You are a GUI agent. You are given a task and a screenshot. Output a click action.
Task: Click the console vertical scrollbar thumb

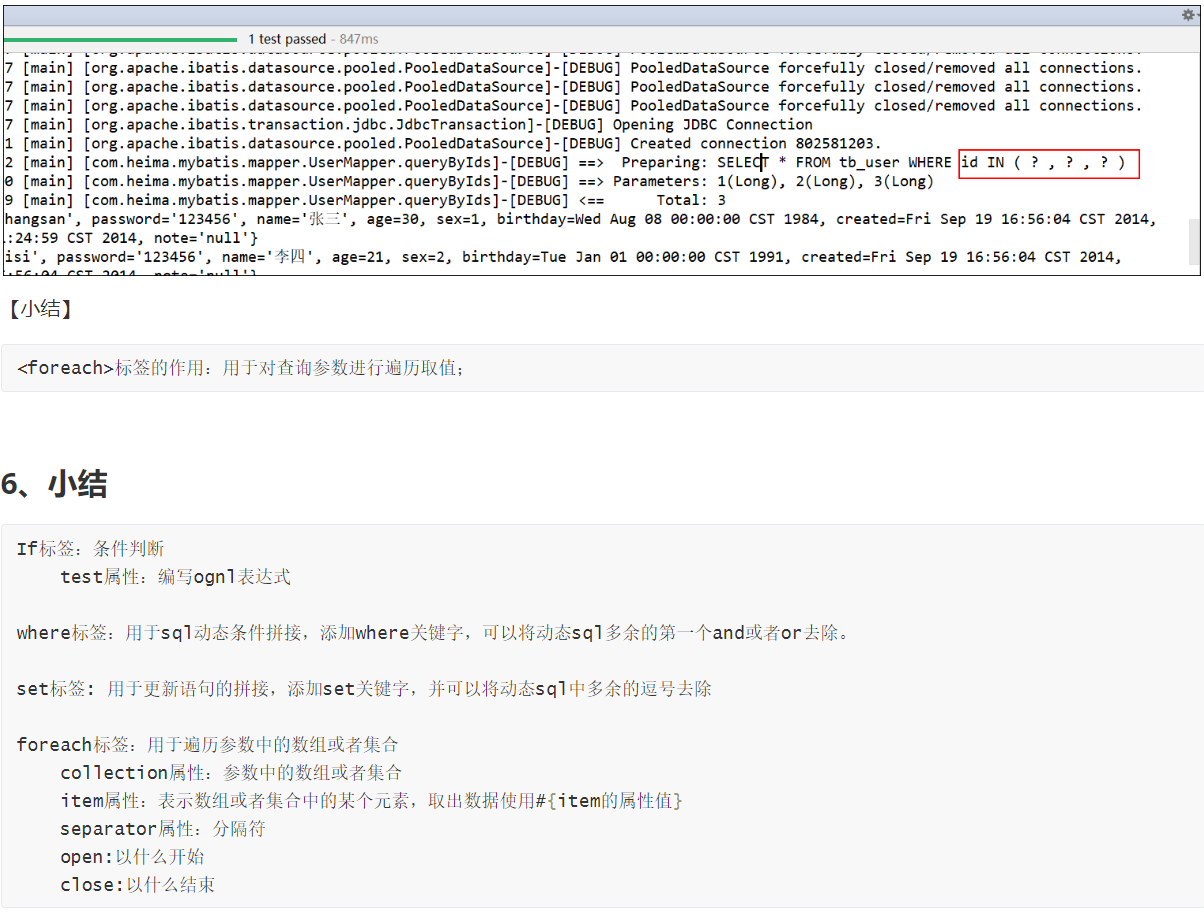(1194, 241)
